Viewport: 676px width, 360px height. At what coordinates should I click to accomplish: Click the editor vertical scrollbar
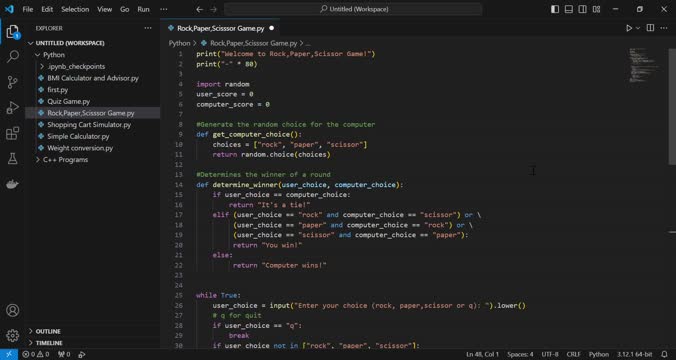pyautogui.click(x=672, y=106)
